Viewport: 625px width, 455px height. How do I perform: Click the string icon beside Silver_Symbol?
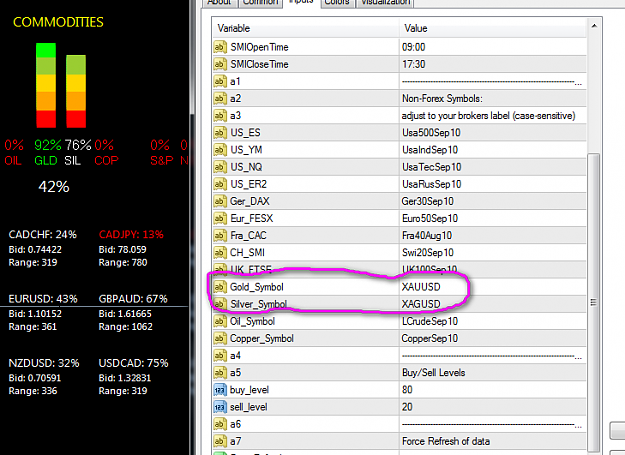[x=220, y=304]
